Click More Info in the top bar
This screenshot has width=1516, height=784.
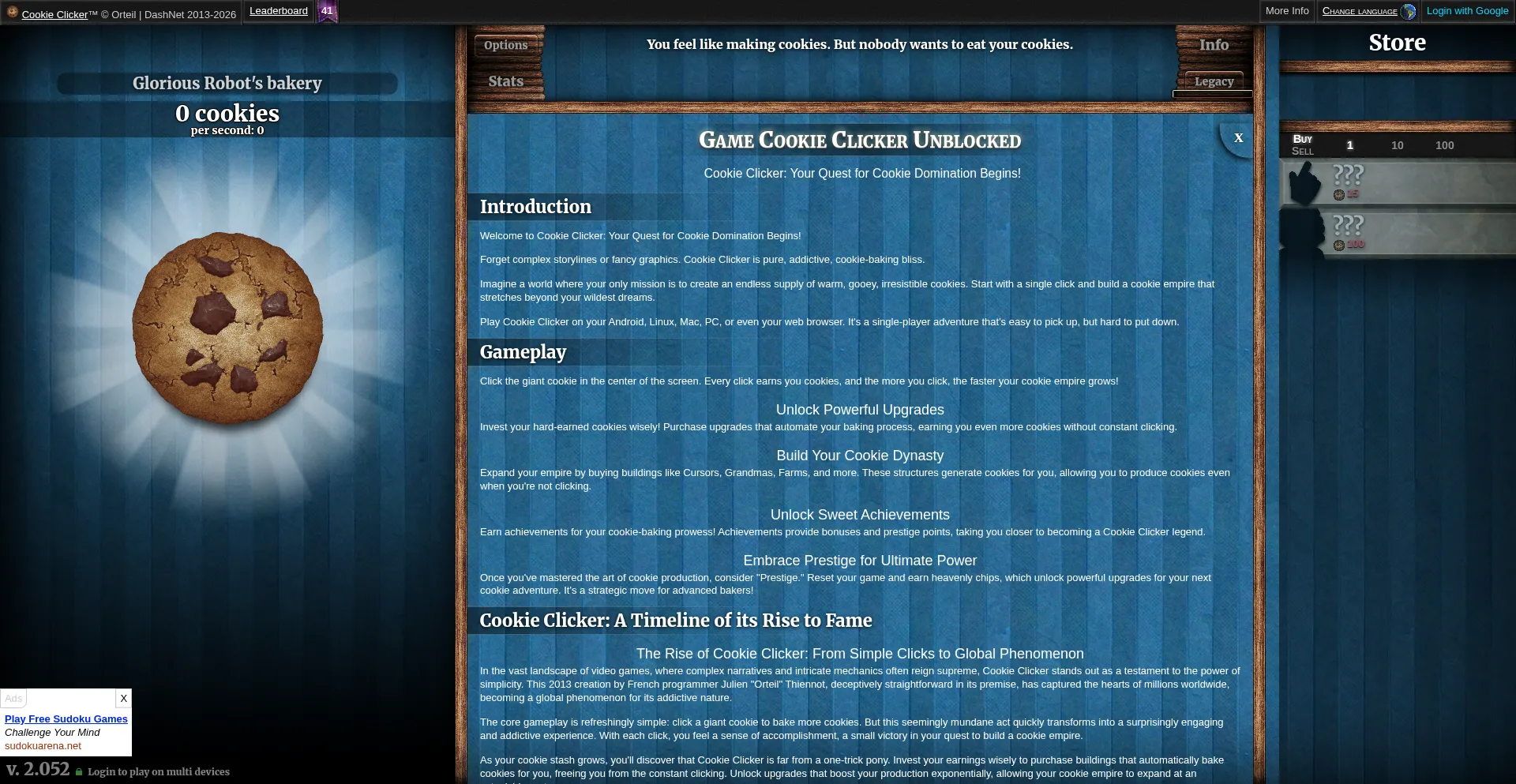tap(1287, 11)
